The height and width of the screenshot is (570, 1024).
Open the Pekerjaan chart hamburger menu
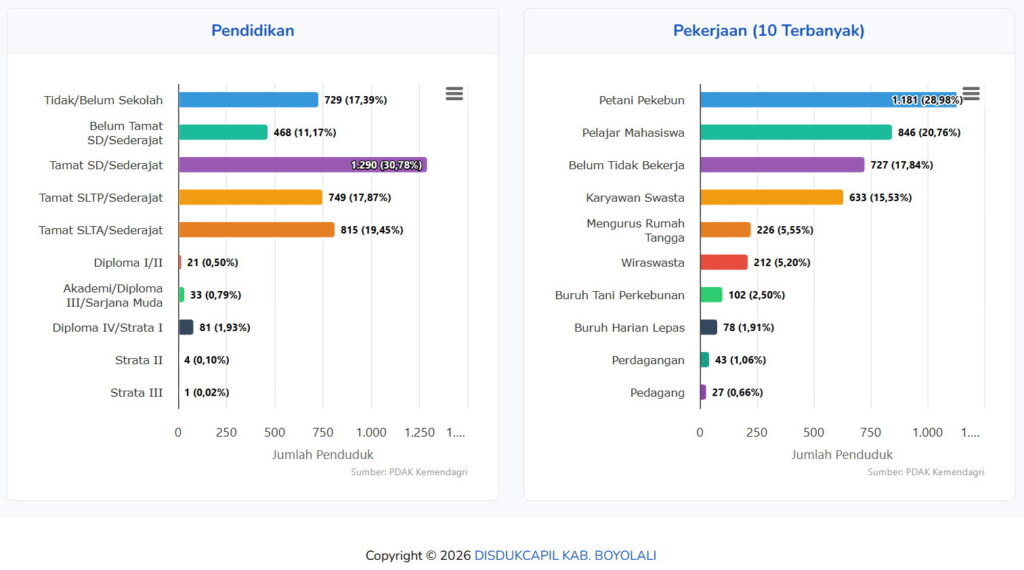coord(971,94)
